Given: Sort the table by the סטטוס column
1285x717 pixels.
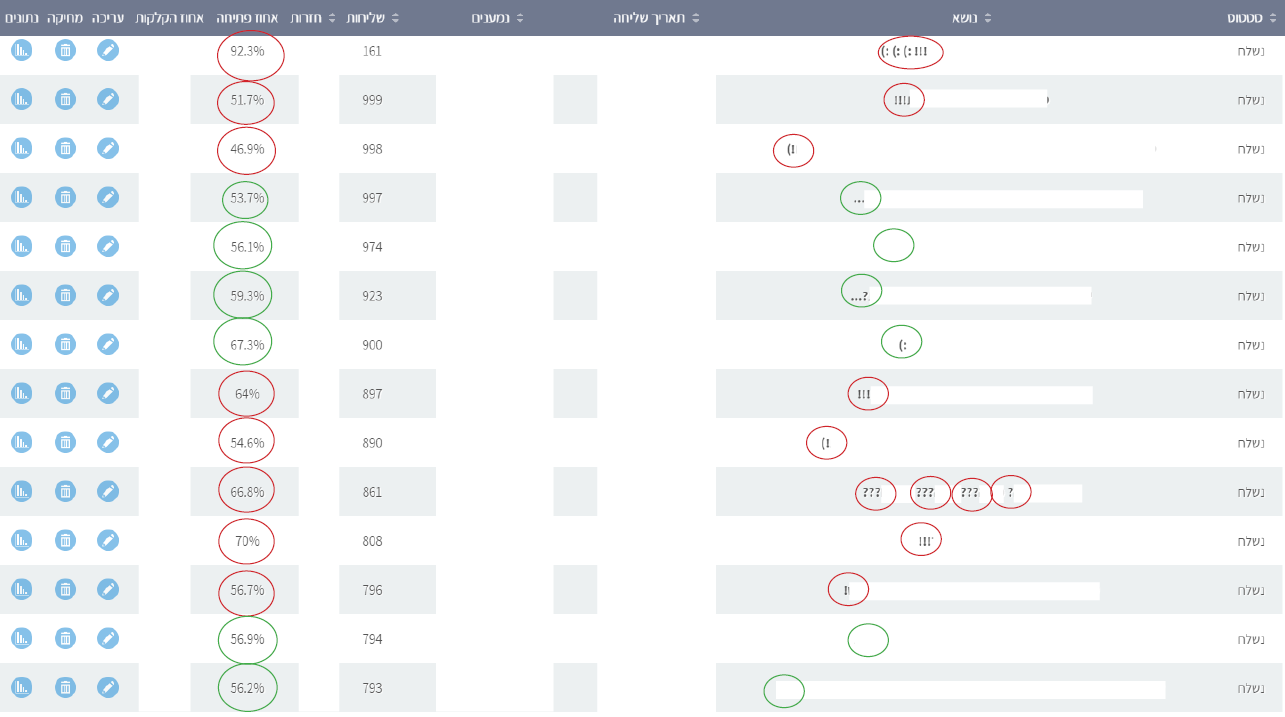Looking at the screenshot, I should 1250,18.
